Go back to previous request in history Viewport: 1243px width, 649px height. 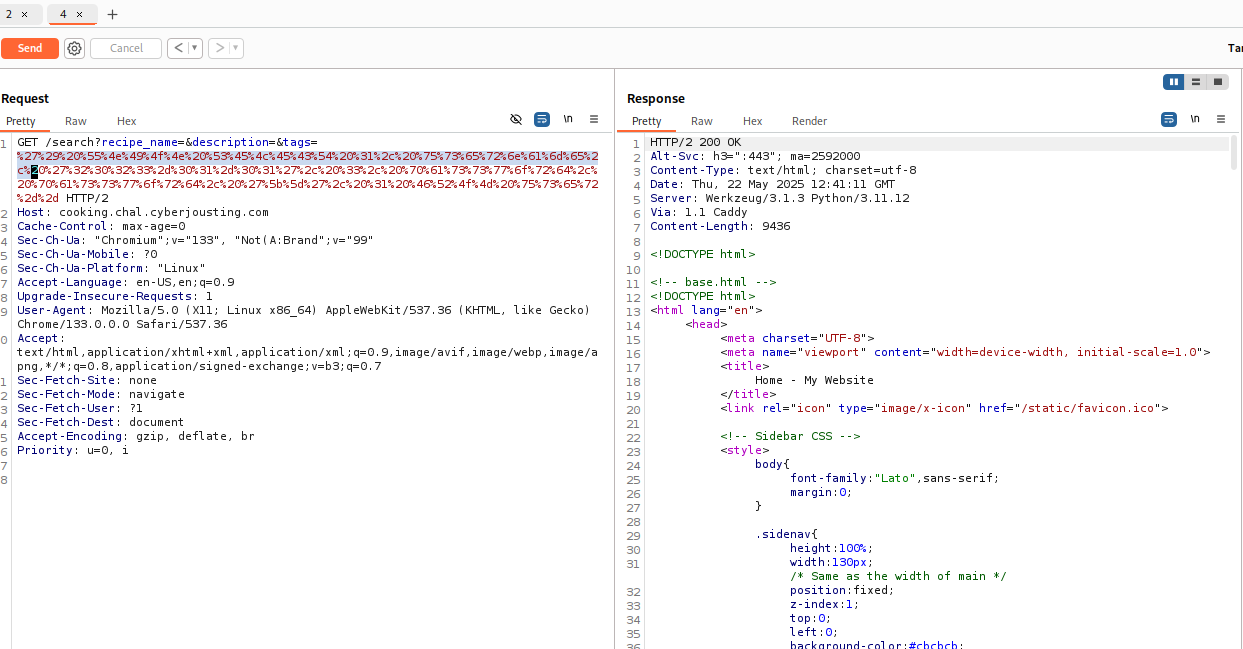click(178, 48)
